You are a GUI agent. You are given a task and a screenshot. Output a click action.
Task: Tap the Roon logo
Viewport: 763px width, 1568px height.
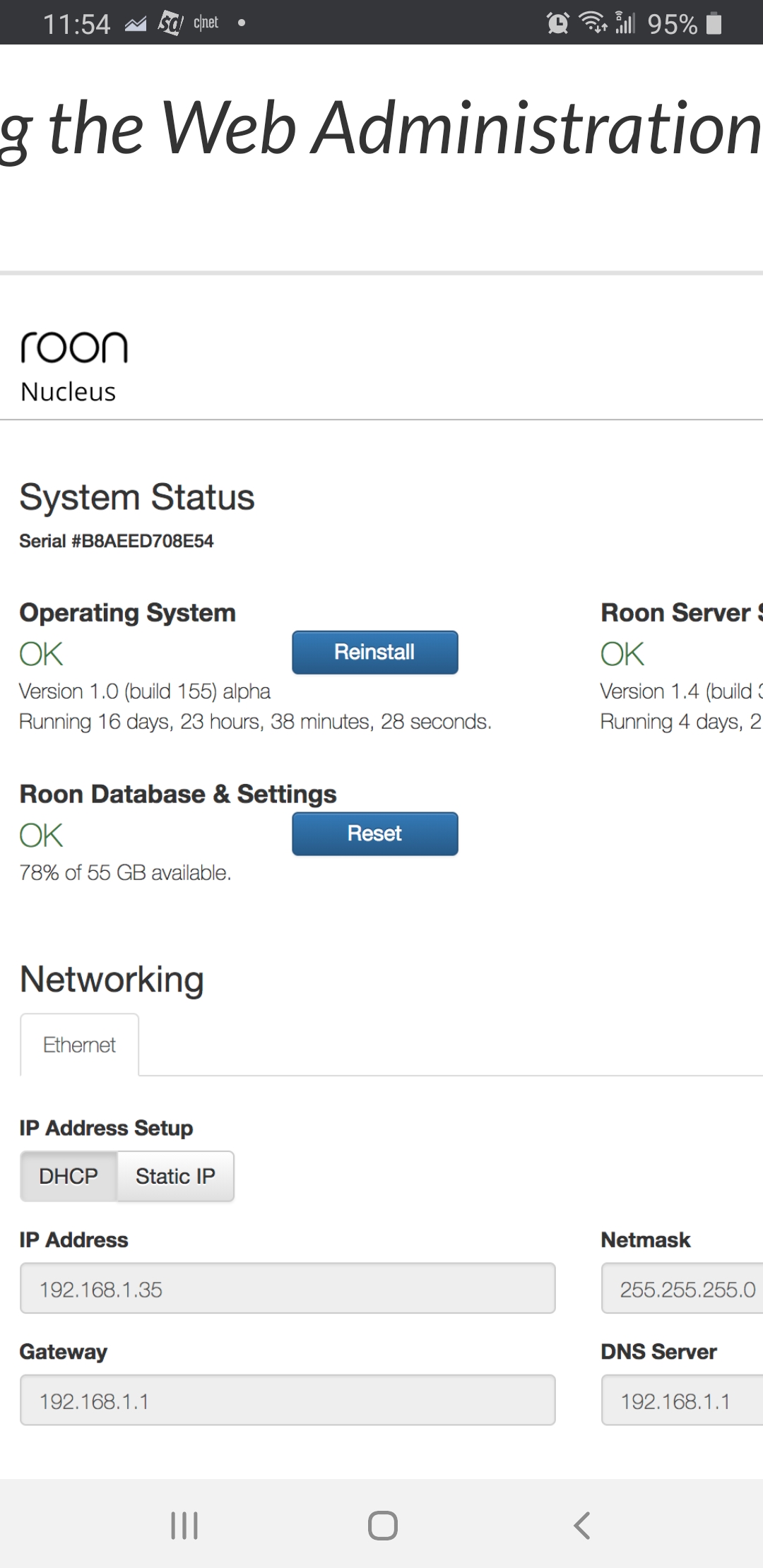coord(74,347)
